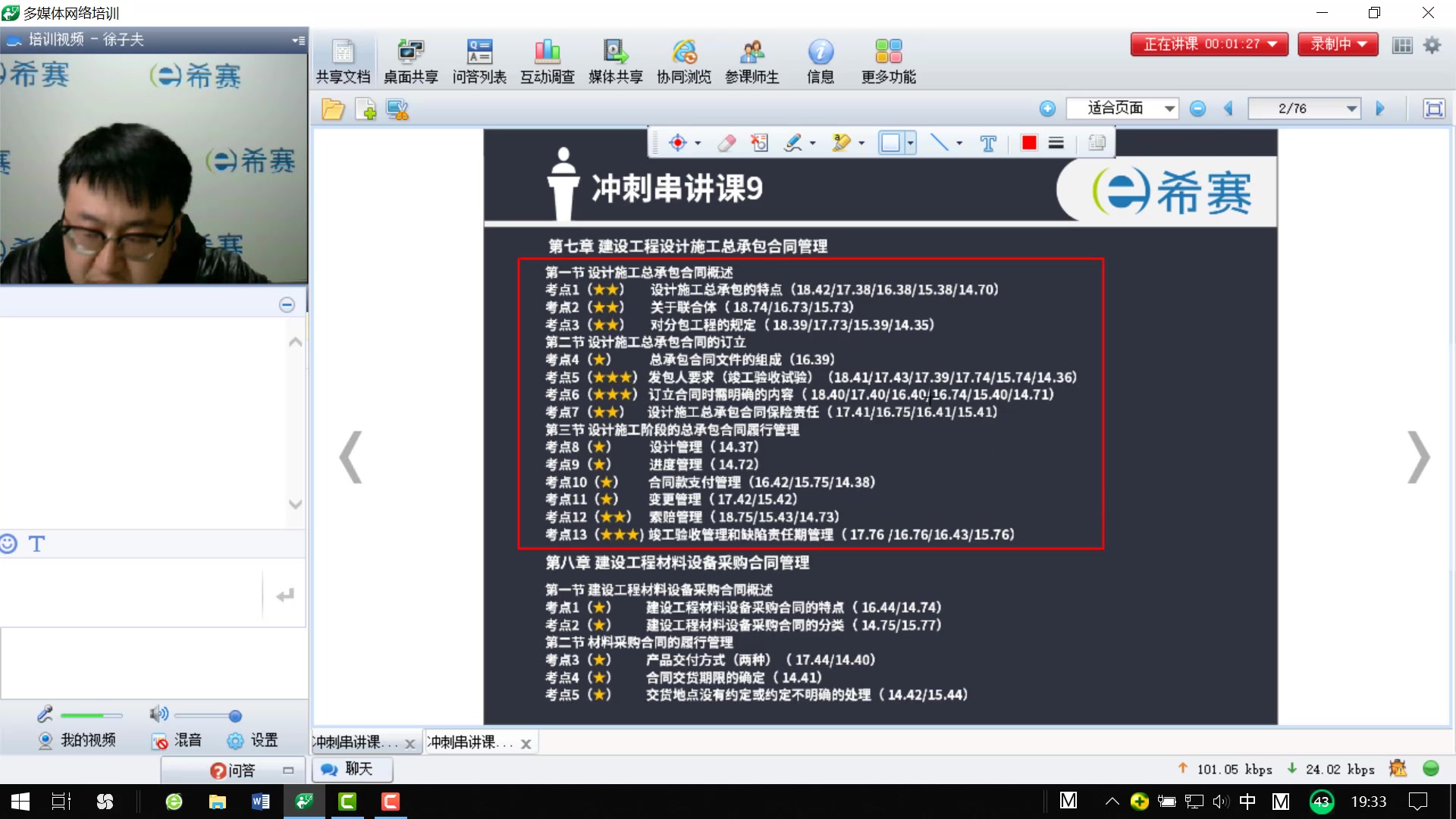Open the 共享文档 (share document) tool

click(343, 61)
